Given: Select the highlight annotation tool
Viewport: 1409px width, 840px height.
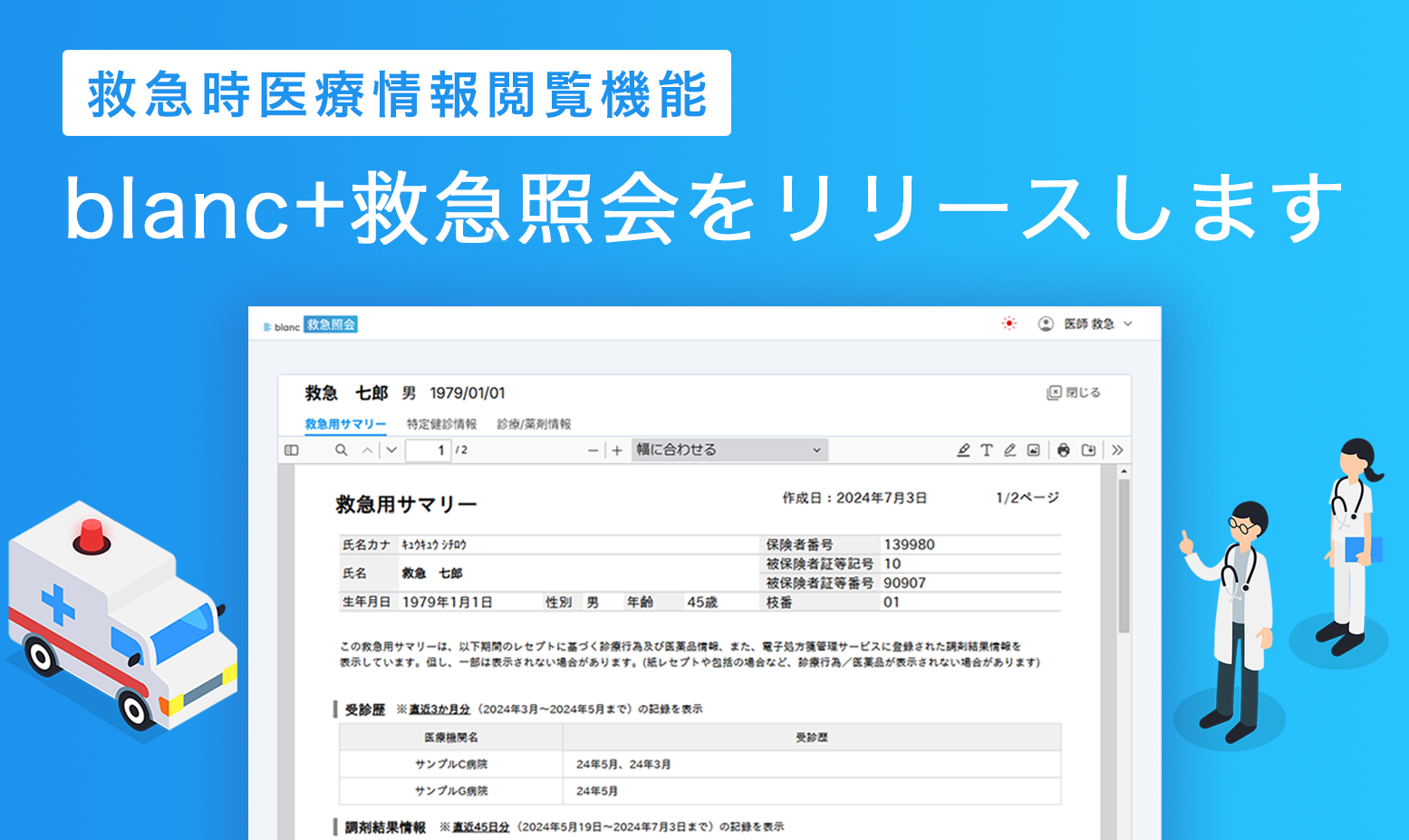Looking at the screenshot, I should point(963,449).
